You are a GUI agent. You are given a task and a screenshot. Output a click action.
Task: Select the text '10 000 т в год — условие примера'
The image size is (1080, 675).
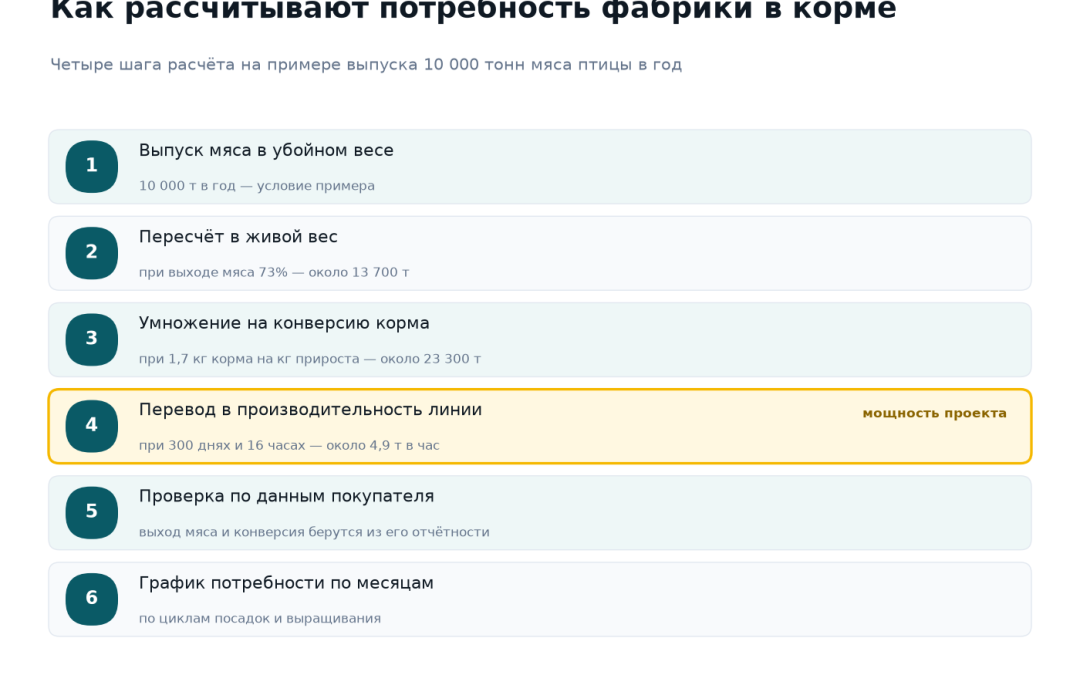(257, 186)
